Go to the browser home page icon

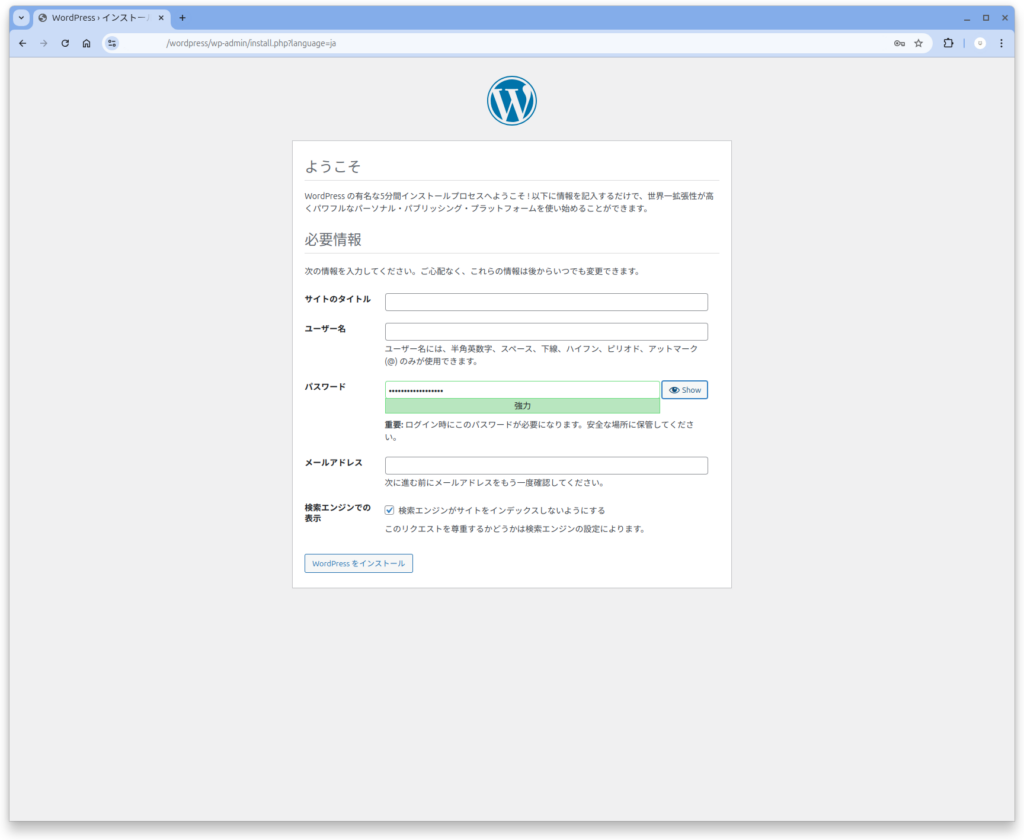pyautogui.click(x=86, y=43)
